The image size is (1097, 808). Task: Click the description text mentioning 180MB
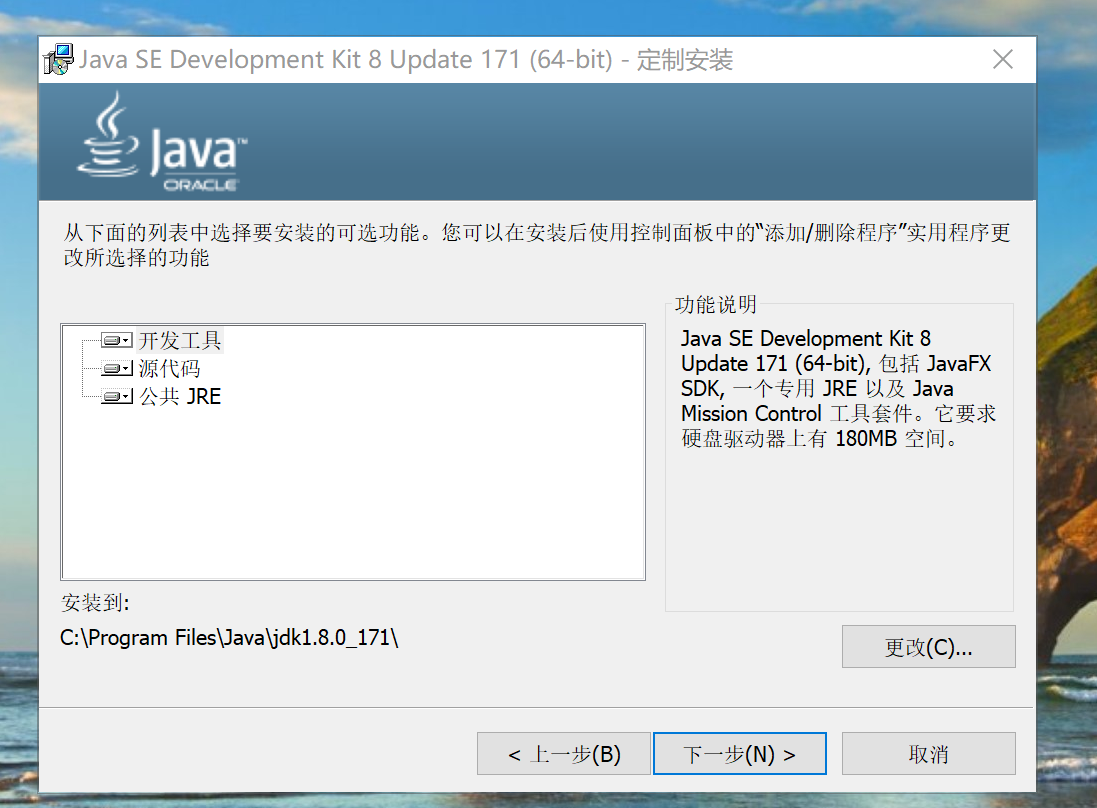point(838,388)
